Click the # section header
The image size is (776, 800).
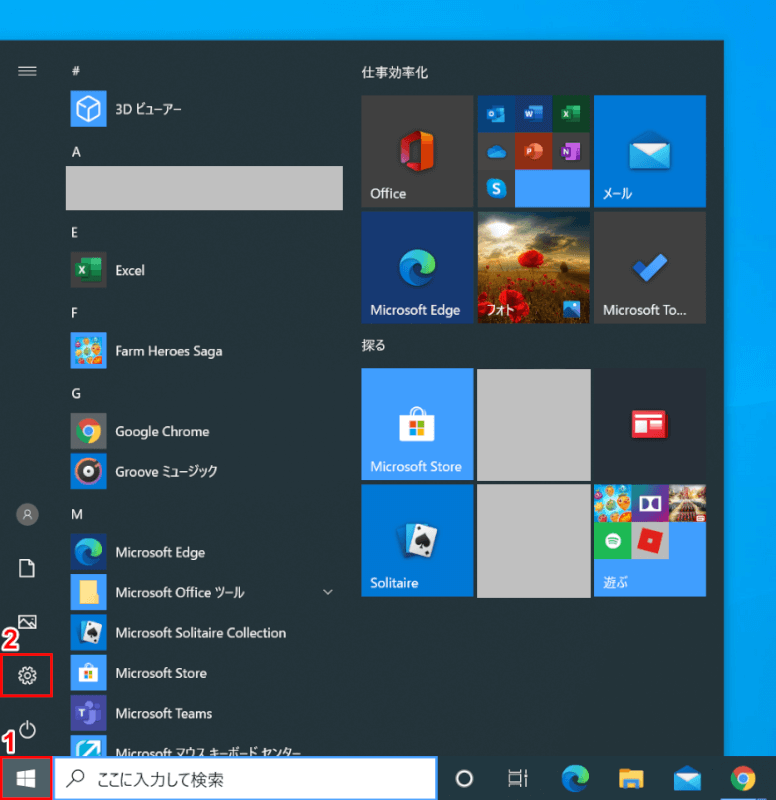tap(76, 71)
